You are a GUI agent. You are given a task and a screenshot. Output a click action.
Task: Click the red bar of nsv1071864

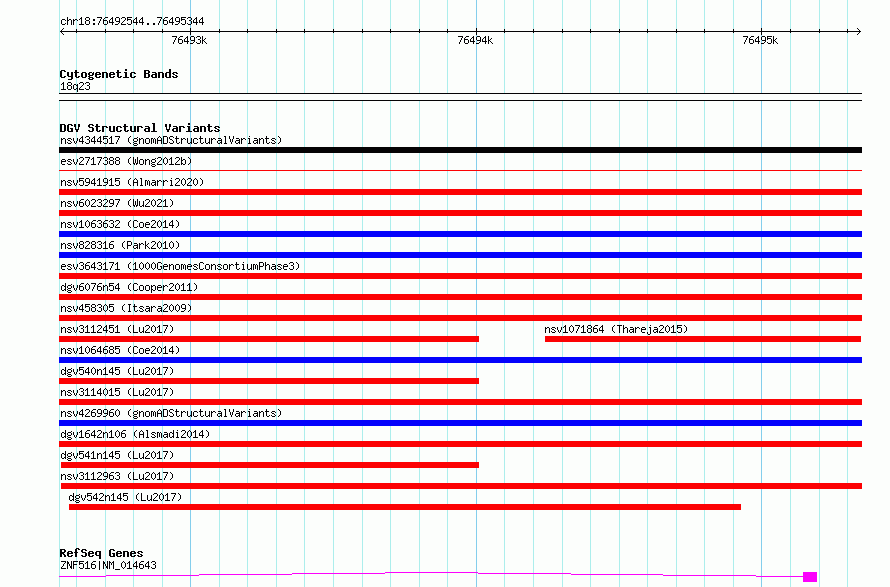pos(703,339)
